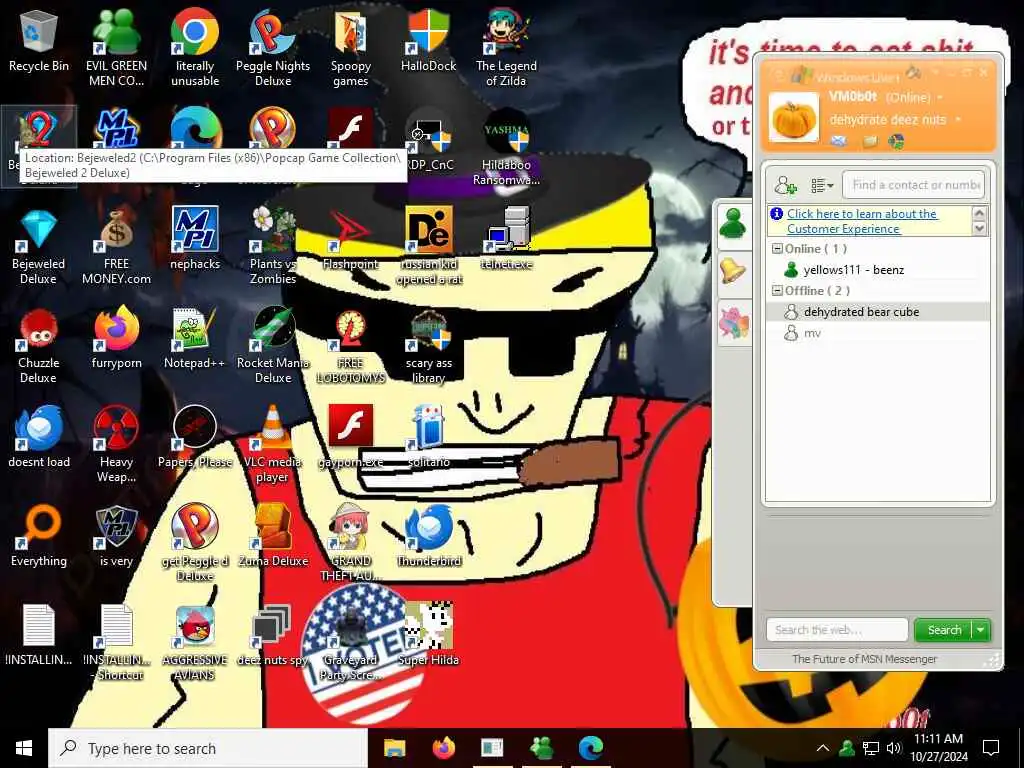The height and width of the screenshot is (768, 1024).
Task: Select the GRAND THEFT AU... desktop icon
Action: click(351, 545)
